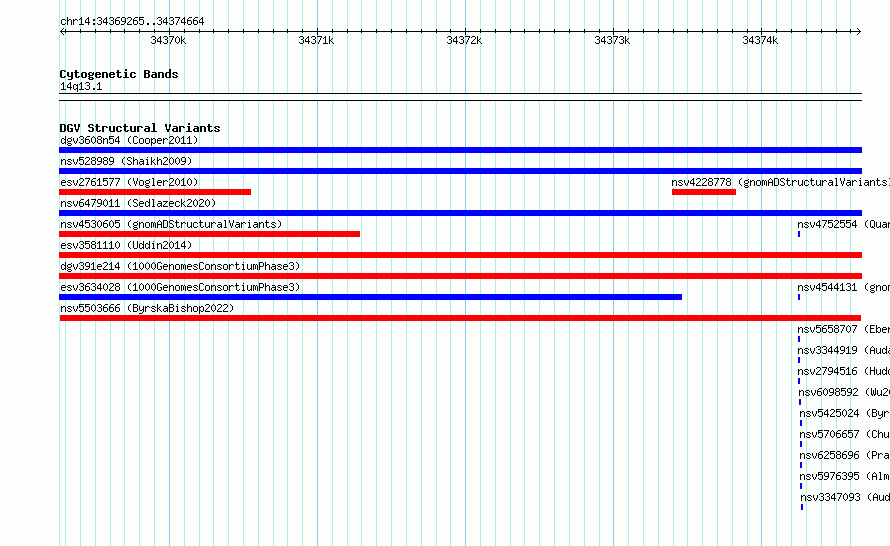Click the 34370k ruler label
The height and width of the screenshot is (546, 890).
pos(168,40)
